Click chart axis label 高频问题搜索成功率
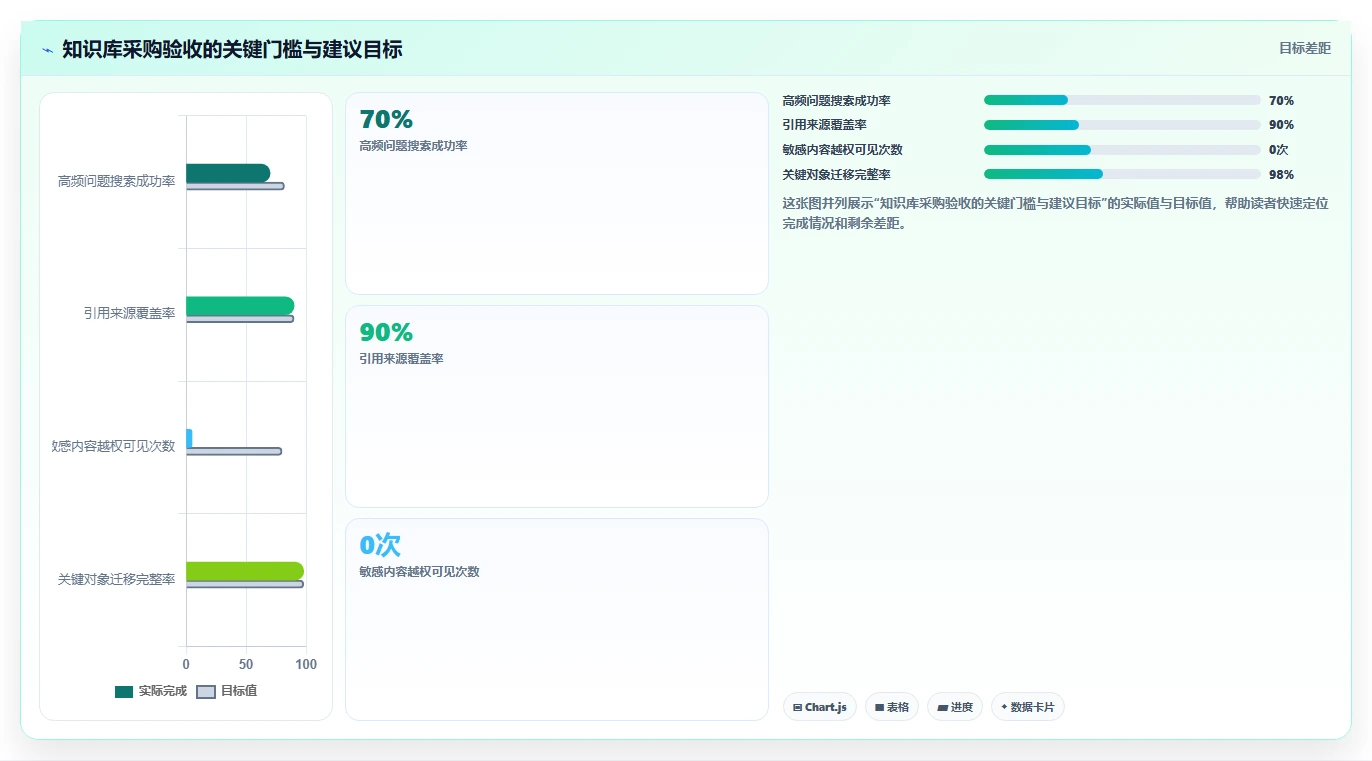Image resolution: width=1372 pixels, height=761 pixels. pos(116,181)
